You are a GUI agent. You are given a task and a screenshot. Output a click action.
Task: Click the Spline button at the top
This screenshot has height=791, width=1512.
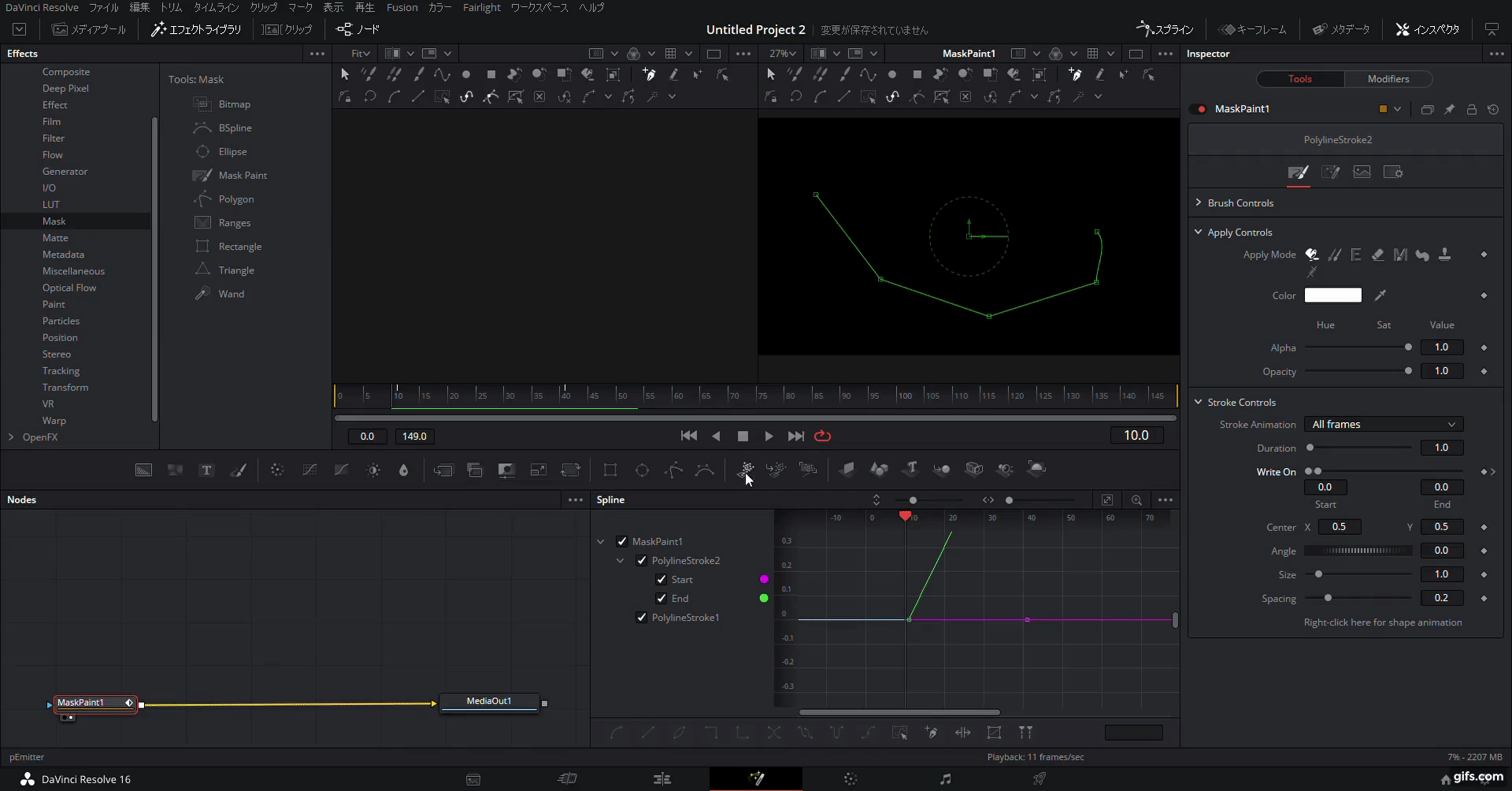click(1165, 29)
